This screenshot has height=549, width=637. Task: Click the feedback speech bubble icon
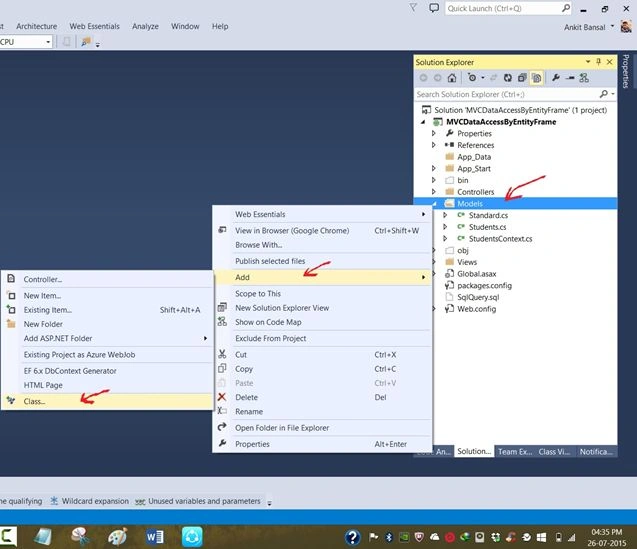(x=434, y=8)
